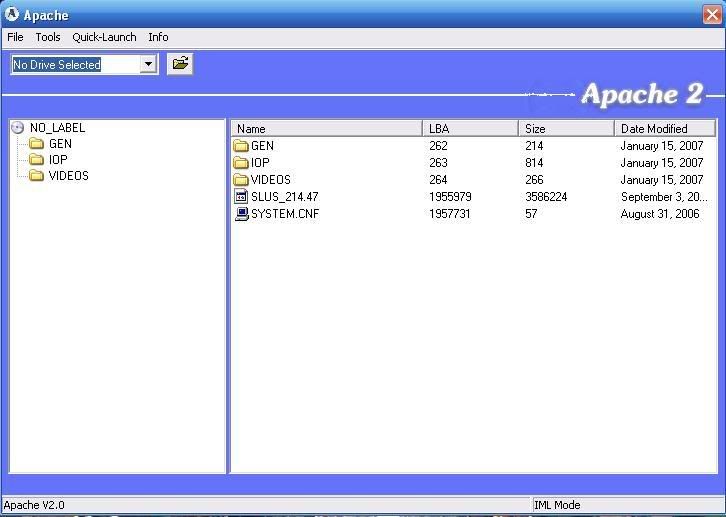The width and height of the screenshot is (726, 517).
Task: Click LBA value 263
Action: coord(438,162)
